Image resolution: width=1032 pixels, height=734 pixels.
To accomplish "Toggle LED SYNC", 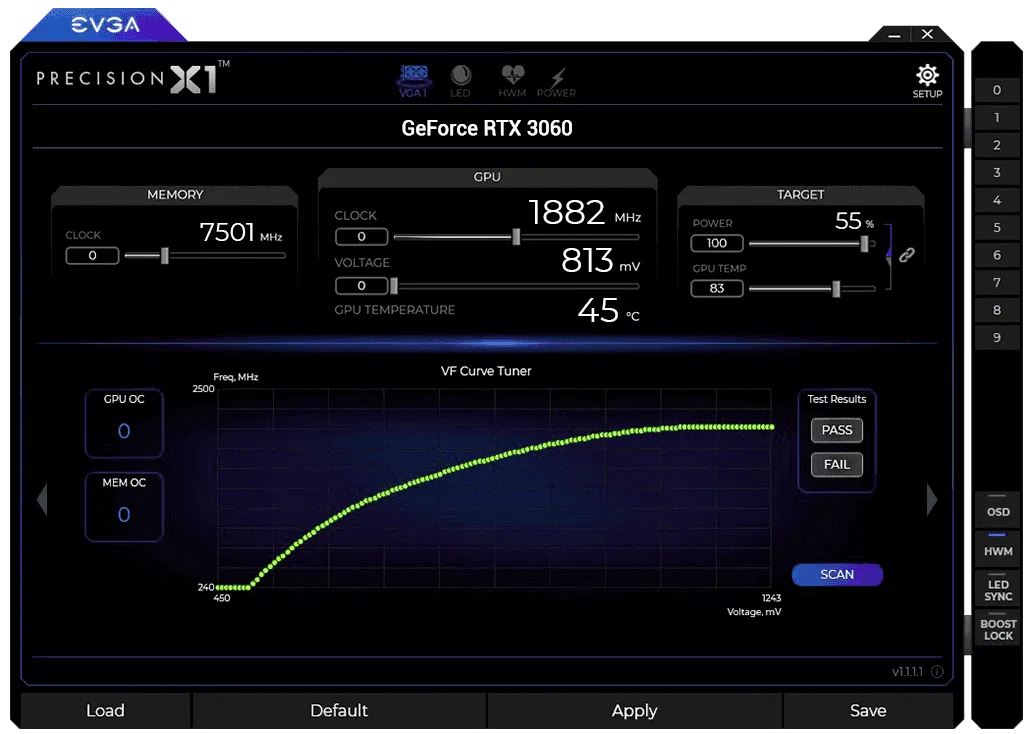I will (x=997, y=590).
